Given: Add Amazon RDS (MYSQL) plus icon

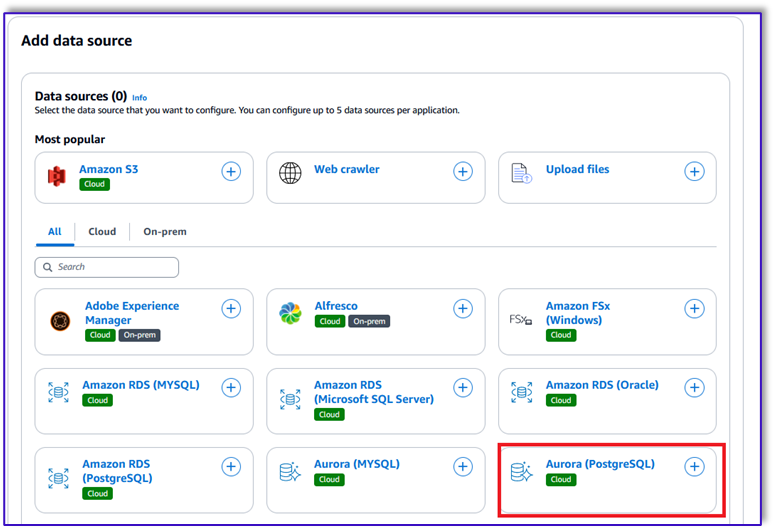Looking at the screenshot, I should click(231, 387).
